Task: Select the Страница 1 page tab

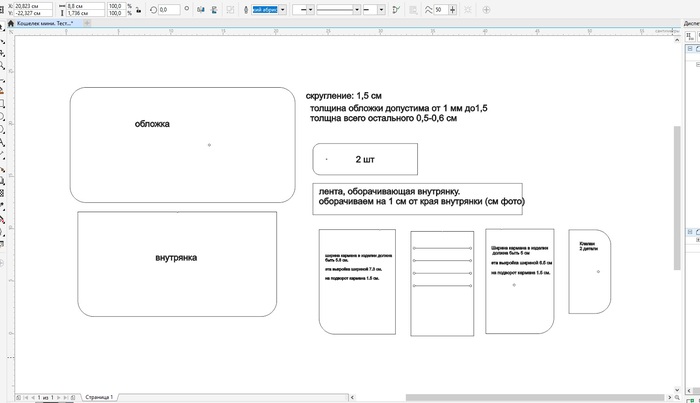Action: point(99,397)
